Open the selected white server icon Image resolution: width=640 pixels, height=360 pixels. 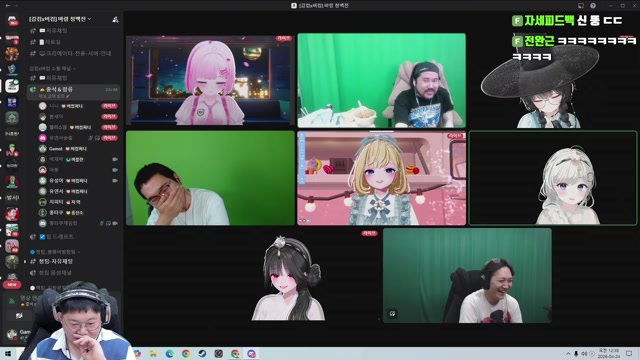[12, 86]
